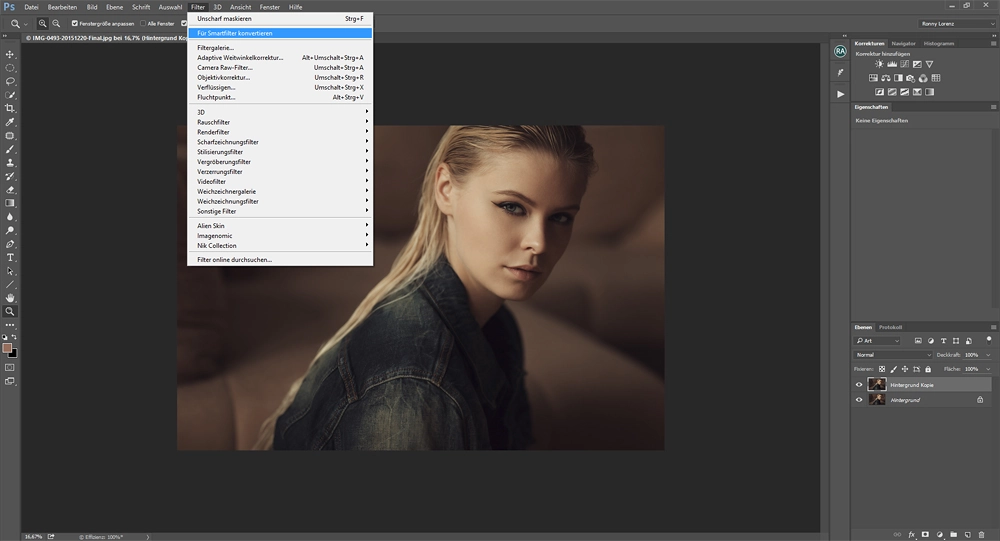Open the RA library panel button
Image resolution: width=1000 pixels, height=541 pixels.
[x=840, y=51]
